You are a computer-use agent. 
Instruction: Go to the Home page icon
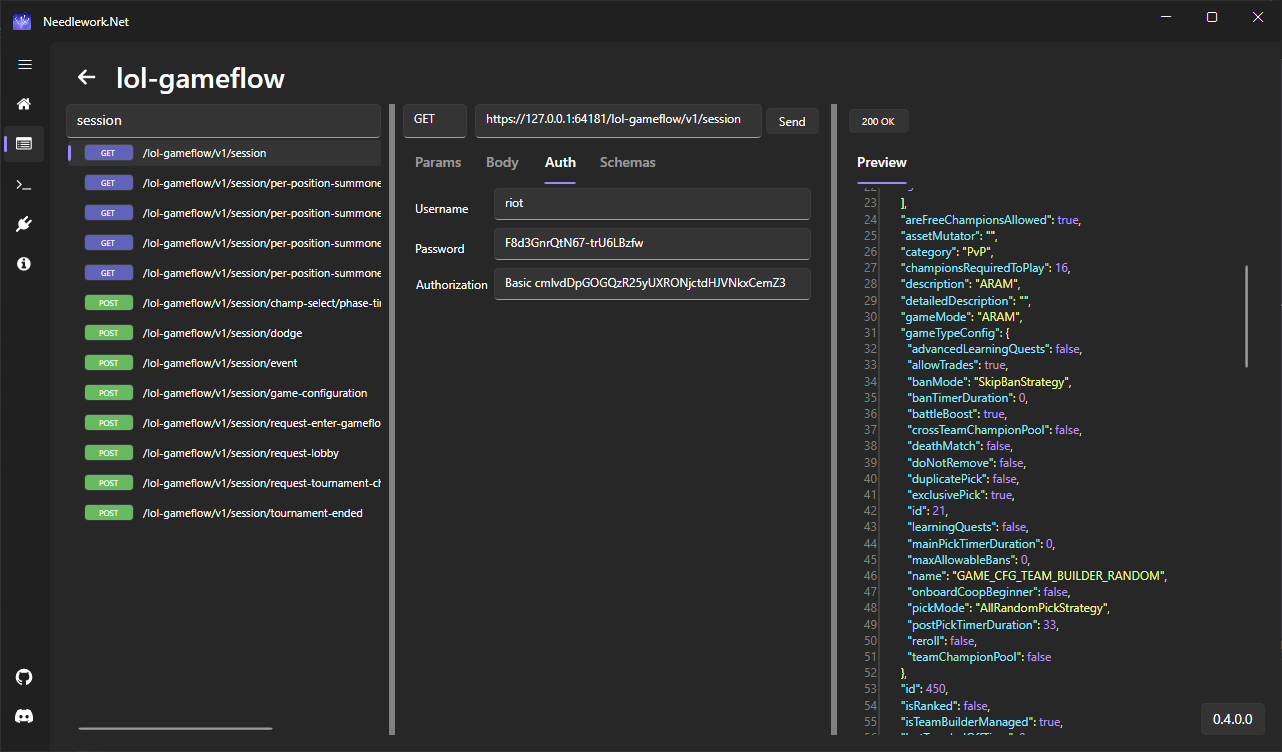(x=25, y=104)
